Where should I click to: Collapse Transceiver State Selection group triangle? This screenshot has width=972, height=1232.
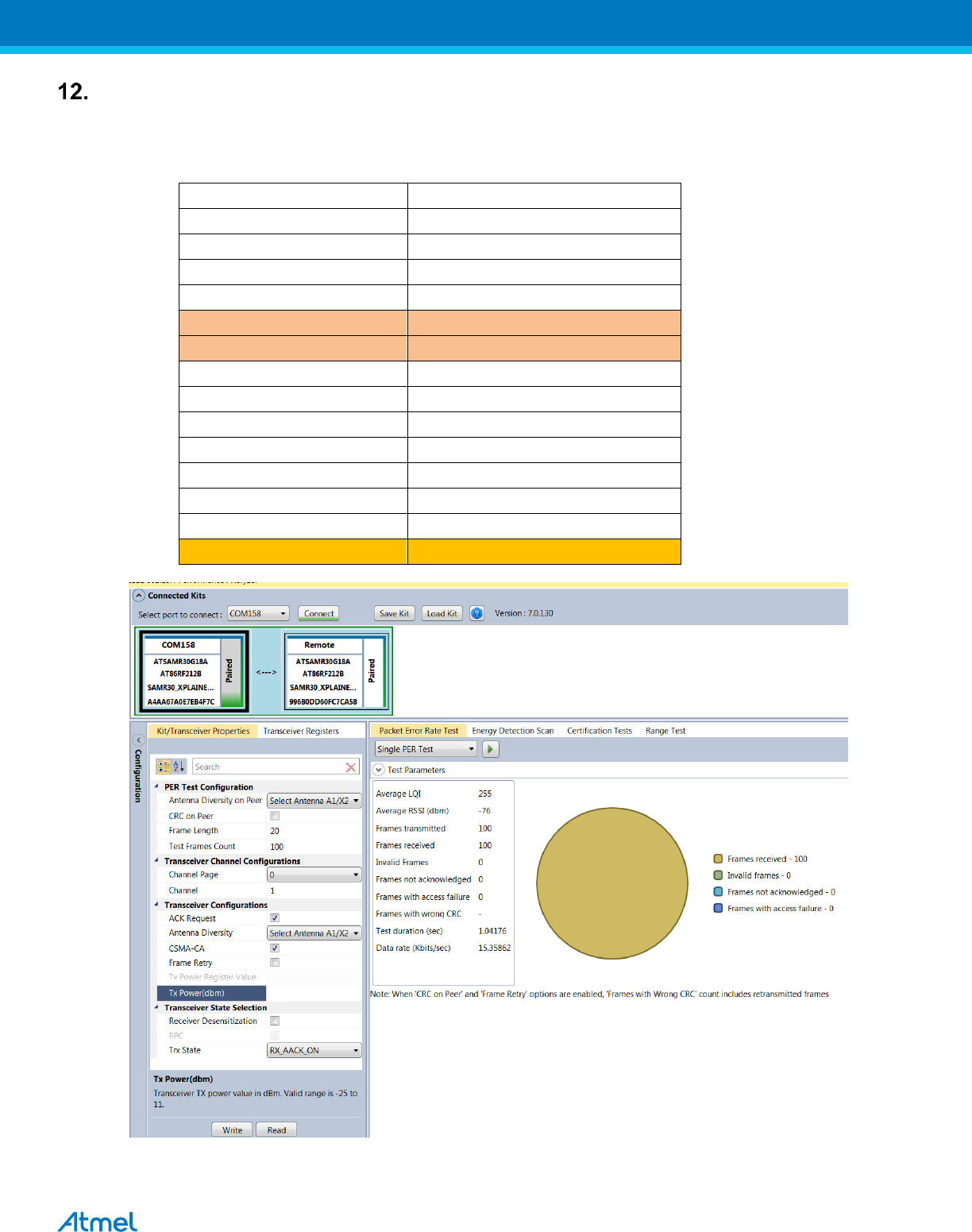pos(156,1007)
